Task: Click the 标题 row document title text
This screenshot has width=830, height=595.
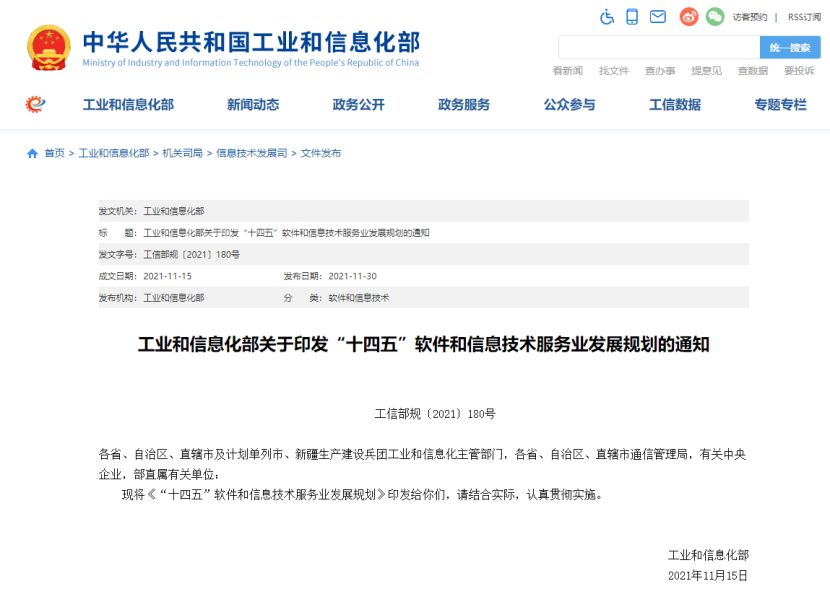Action: pyautogui.click(x=286, y=233)
